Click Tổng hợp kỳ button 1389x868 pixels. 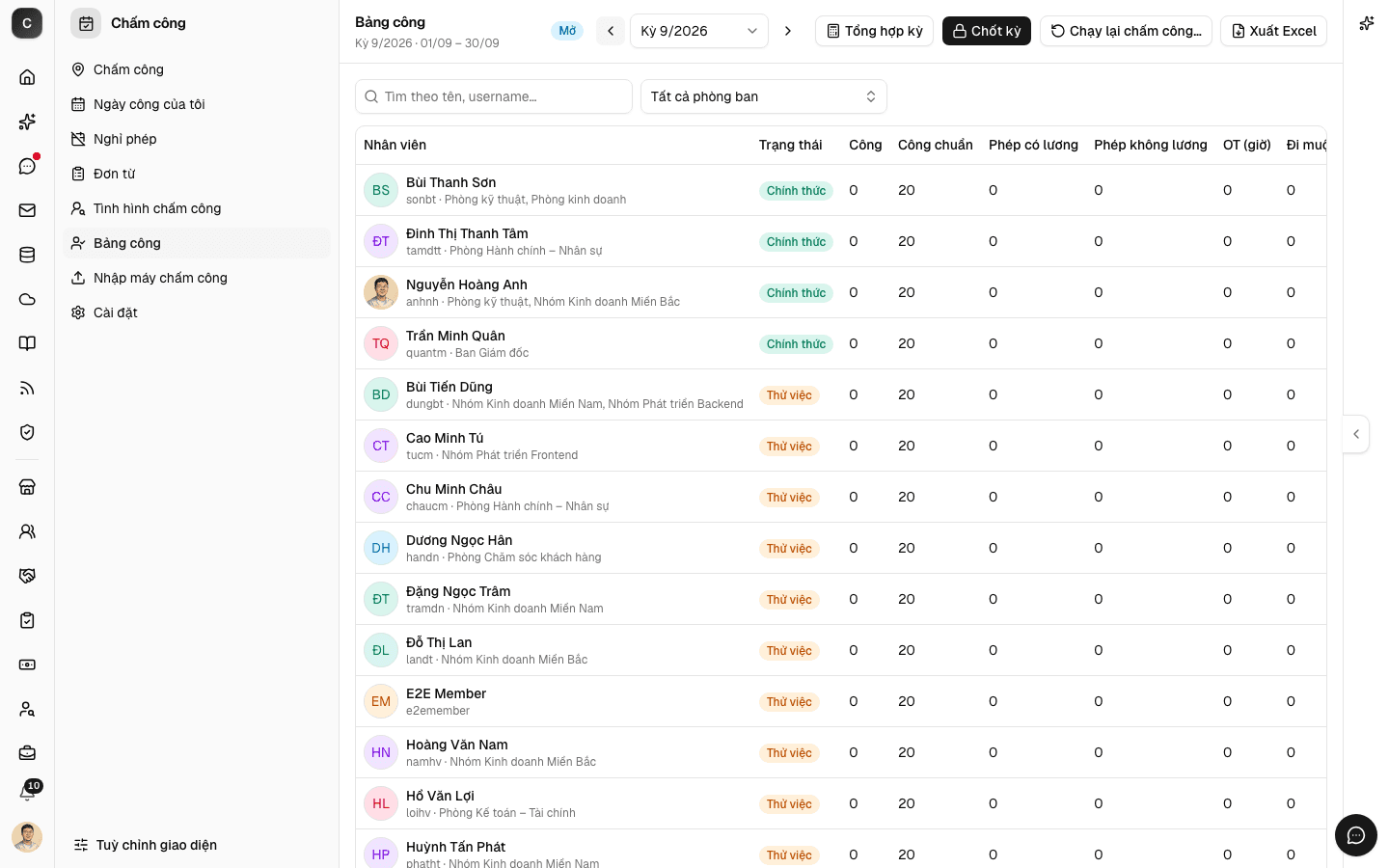[x=874, y=31]
